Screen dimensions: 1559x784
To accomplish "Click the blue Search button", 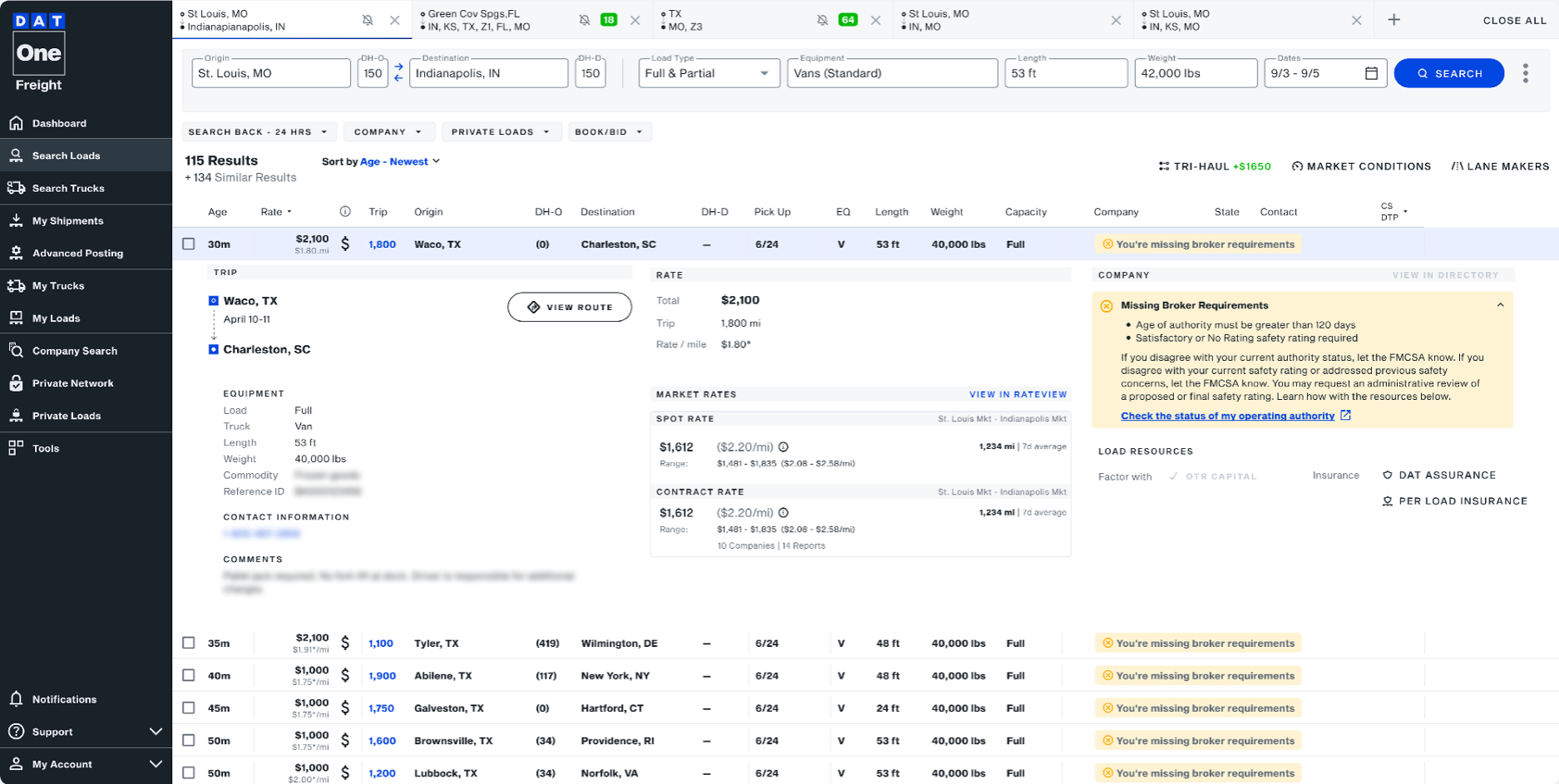I will click(x=1449, y=73).
